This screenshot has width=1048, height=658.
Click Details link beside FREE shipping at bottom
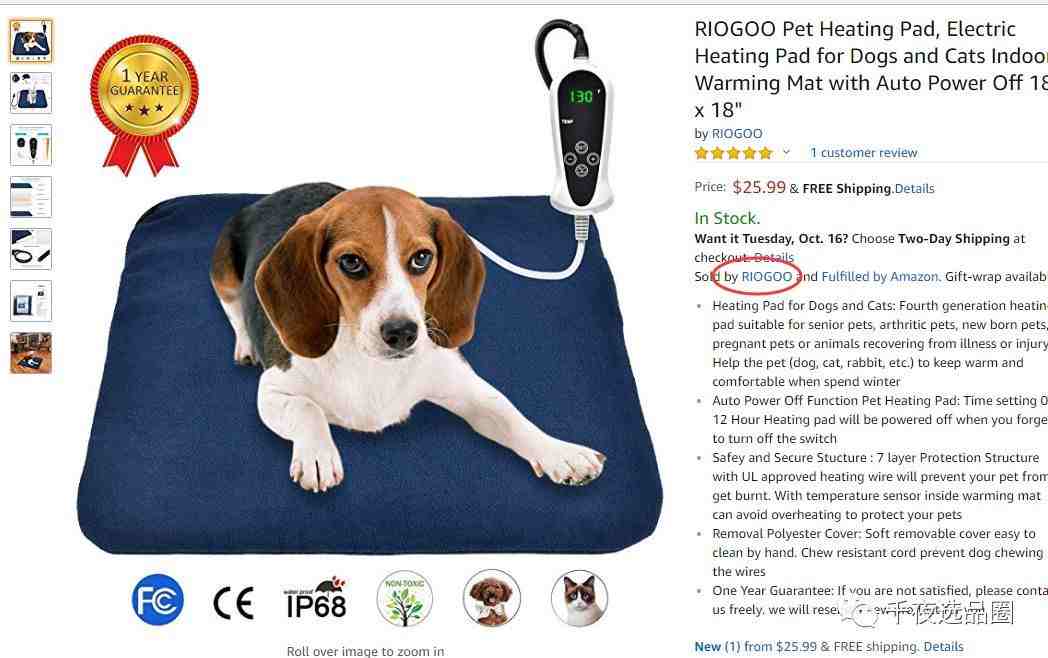point(943,647)
